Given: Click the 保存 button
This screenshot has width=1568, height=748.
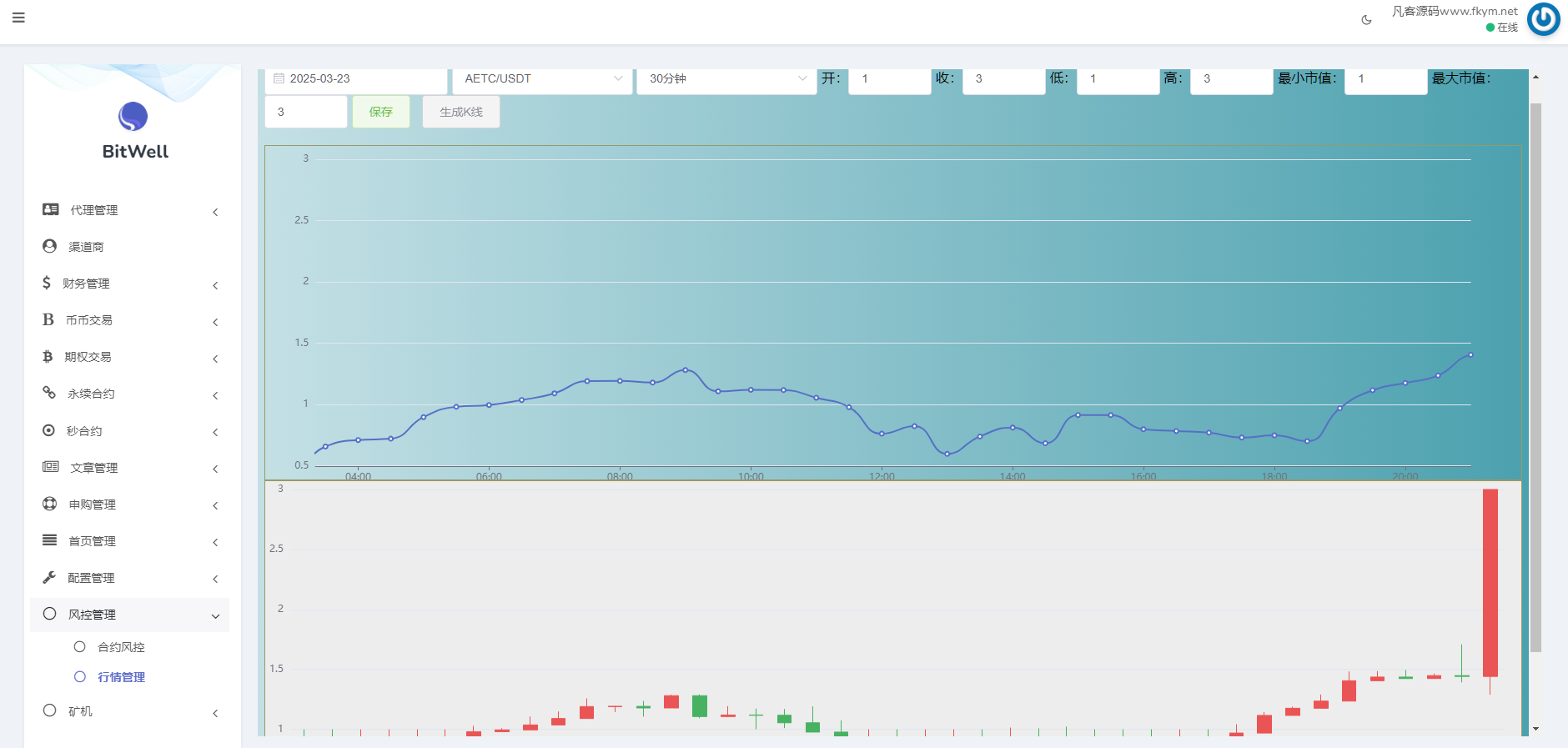Looking at the screenshot, I should pos(380,112).
